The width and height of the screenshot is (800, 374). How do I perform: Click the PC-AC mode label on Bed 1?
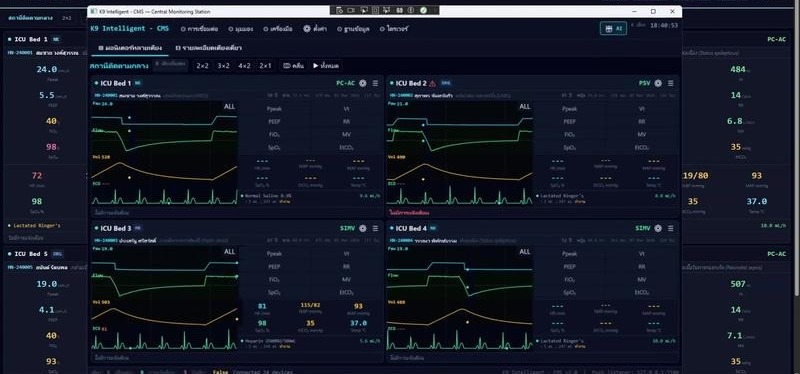pyautogui.click(x=345, y=83)
